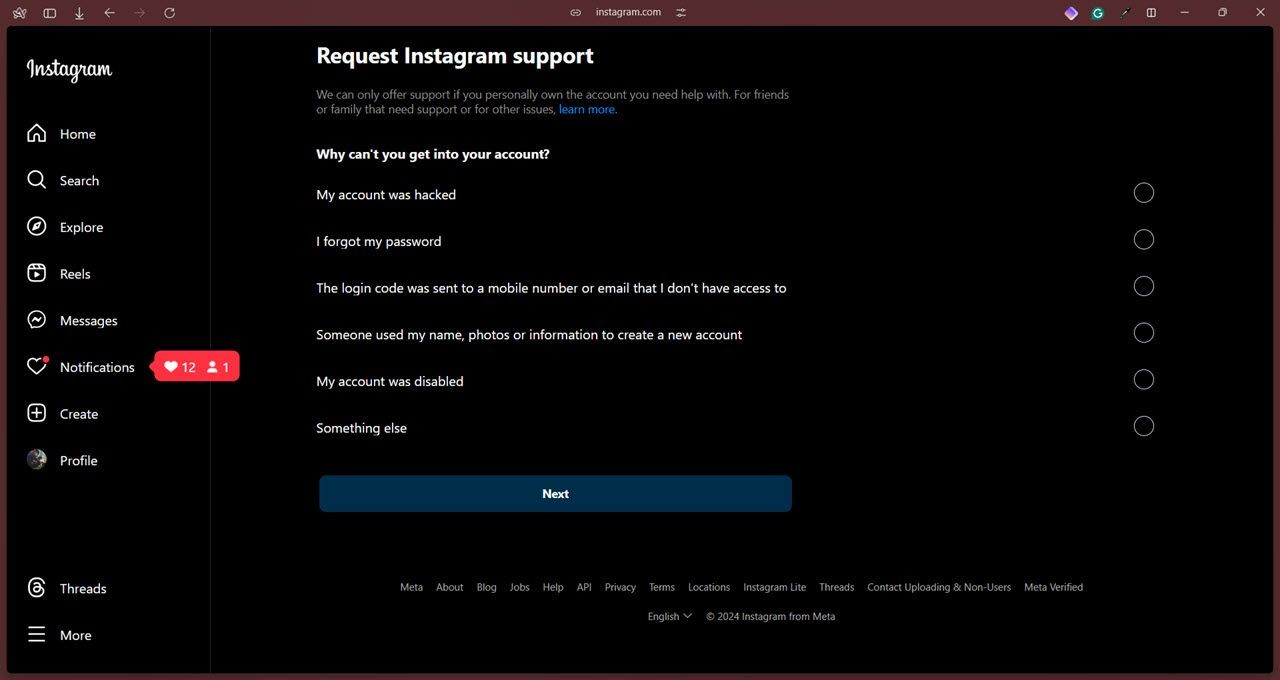Go to Reels via its icon
Viewport: 1280px width, 680px height.
coord(37,273)
